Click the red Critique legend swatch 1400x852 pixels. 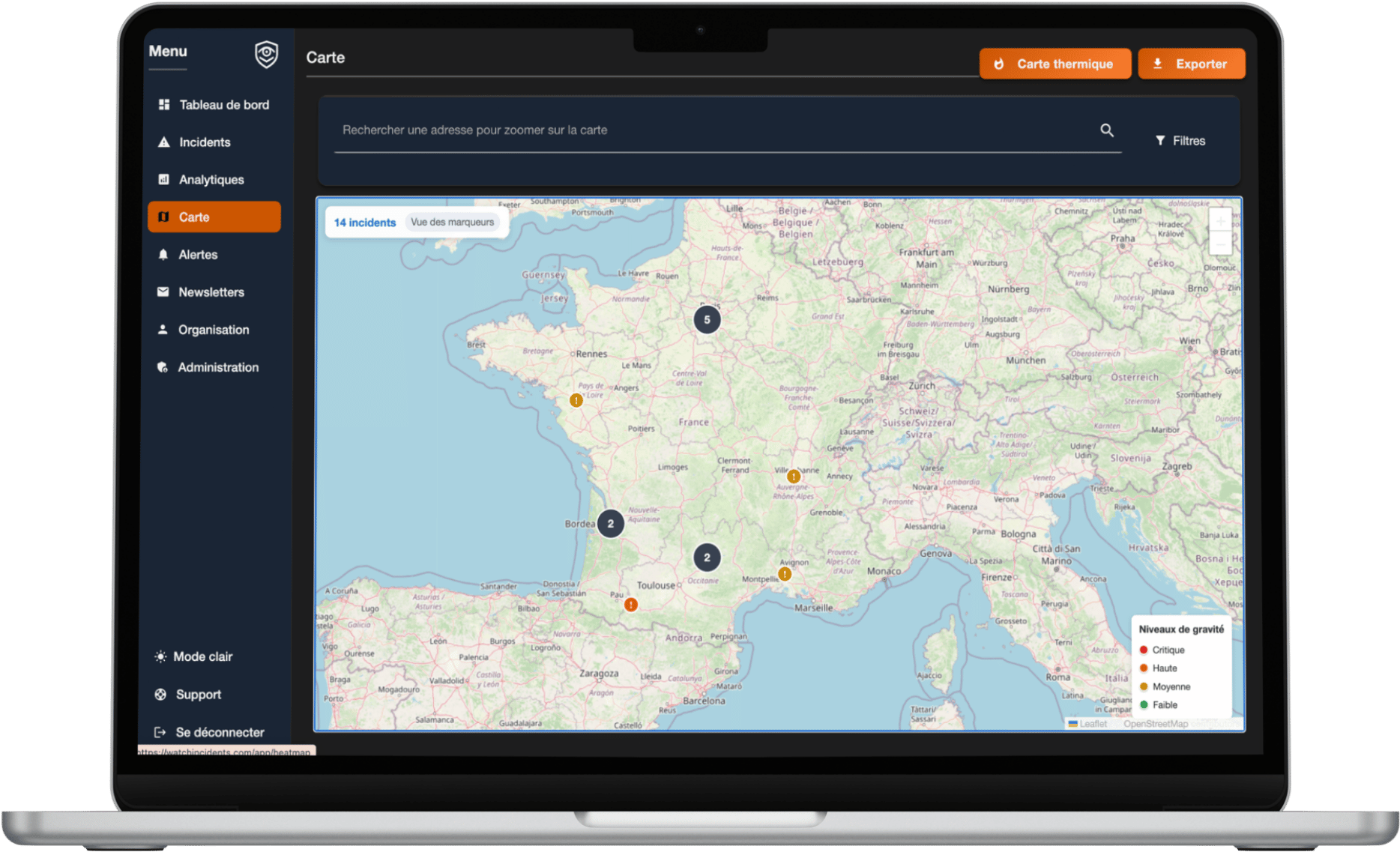click(x=1144, y=650)
